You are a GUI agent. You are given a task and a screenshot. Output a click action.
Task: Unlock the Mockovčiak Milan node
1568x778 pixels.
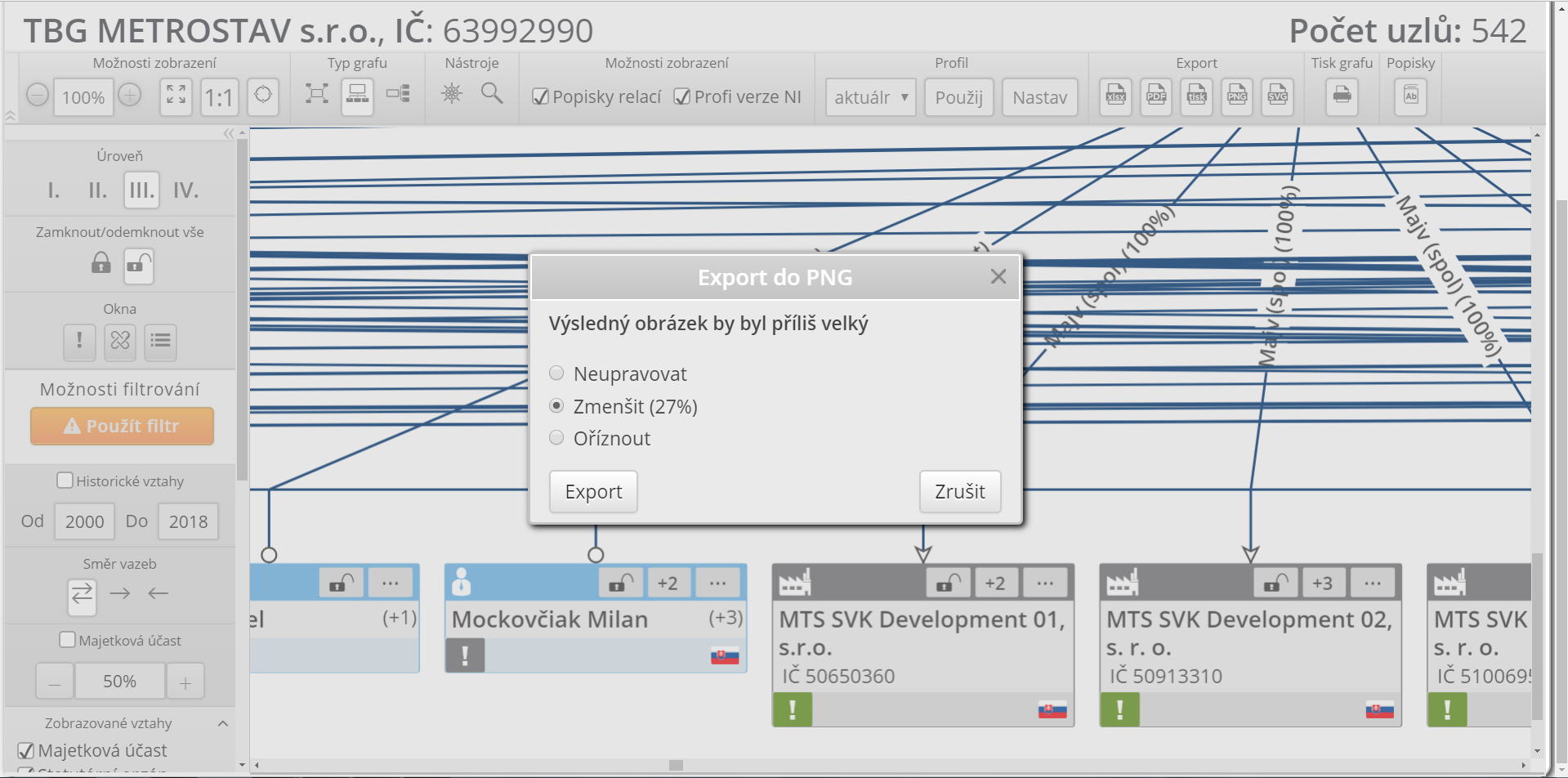pos(620,583)
